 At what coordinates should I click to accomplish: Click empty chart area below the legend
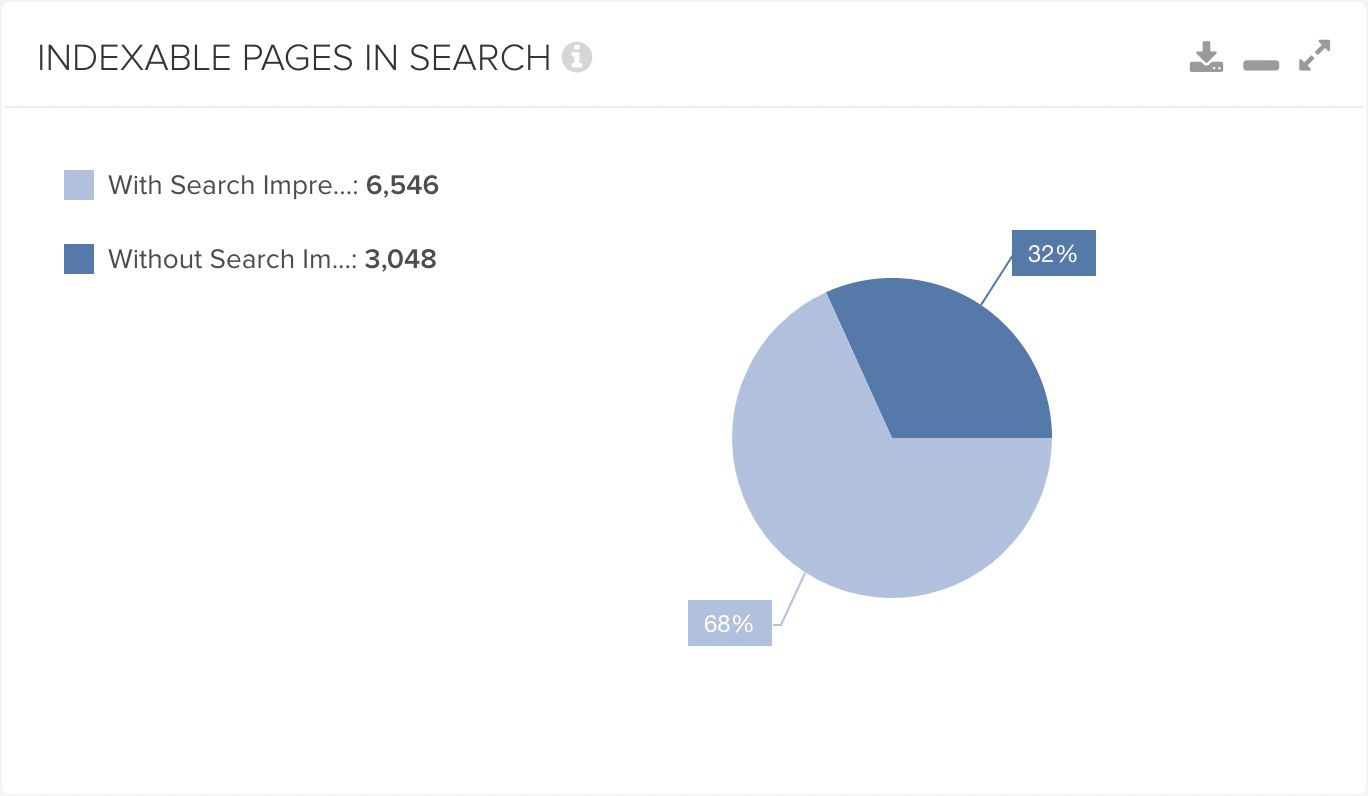[x=300, y=500]
